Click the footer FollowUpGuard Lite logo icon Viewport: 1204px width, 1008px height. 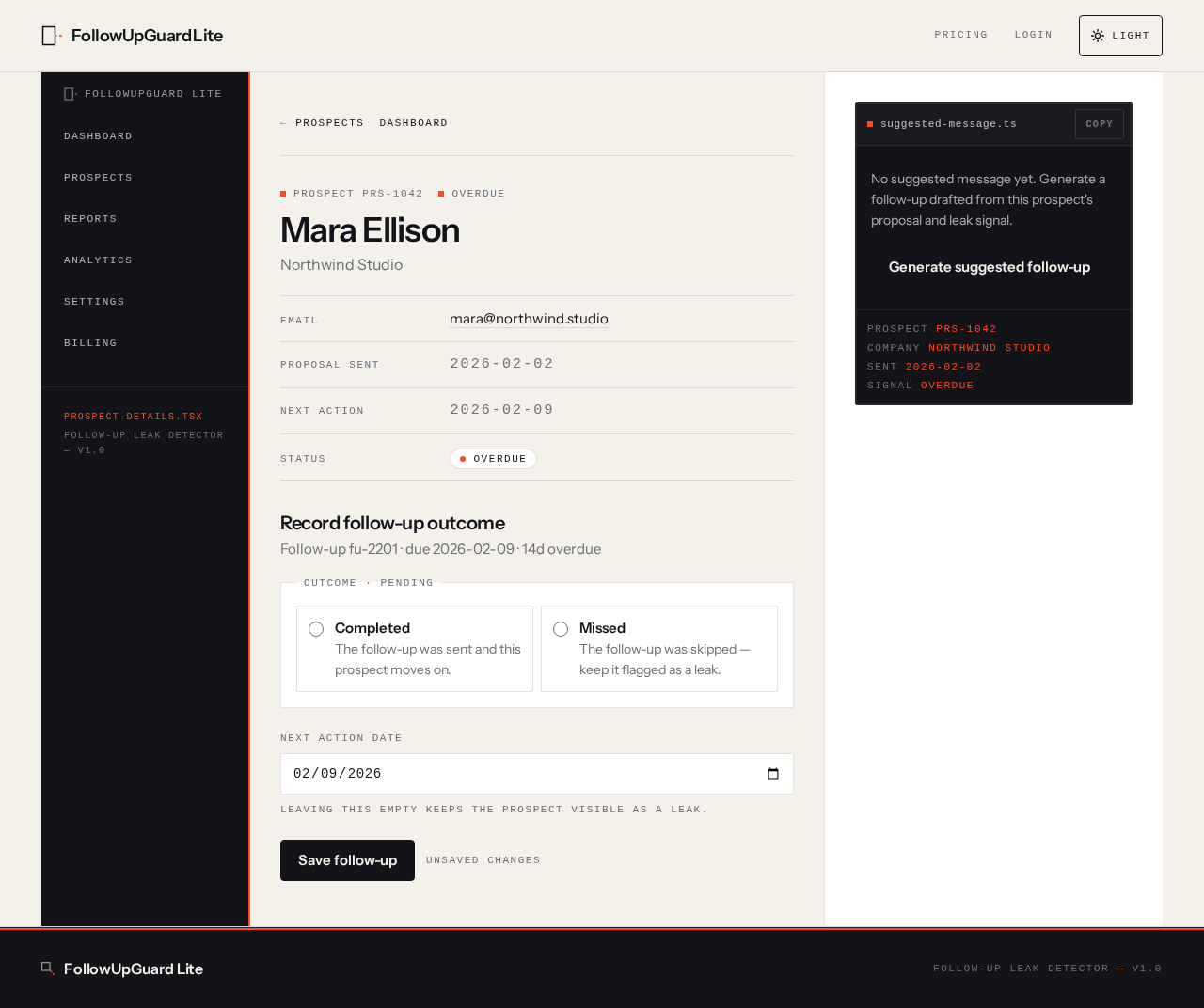[48, 969]
